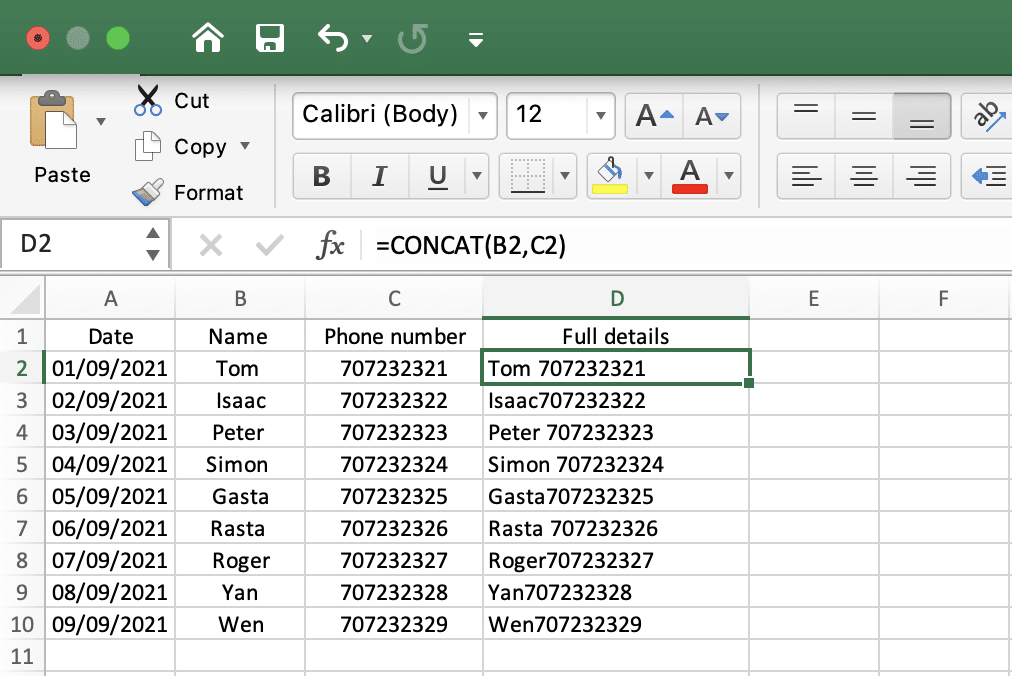Open the fill color dropdown arrow
The width and height of the screenshot is (1012, 676).
coord(649,176)
